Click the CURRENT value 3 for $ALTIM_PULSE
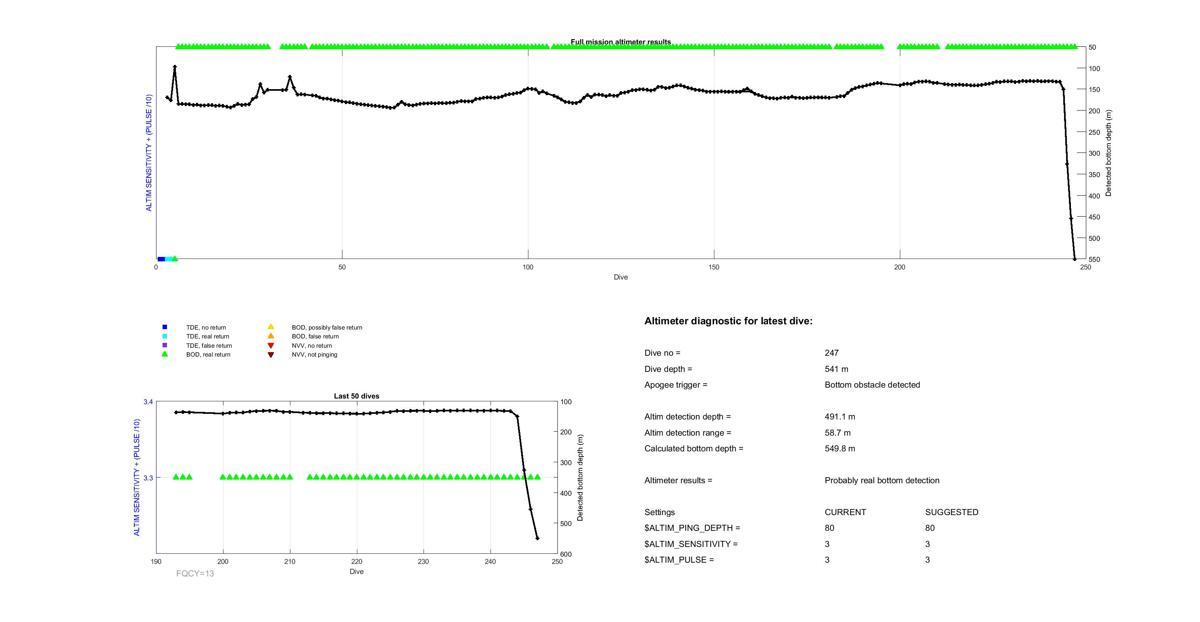The width and height of the screenshot is (1200, 622). click(x=828, y=560)
